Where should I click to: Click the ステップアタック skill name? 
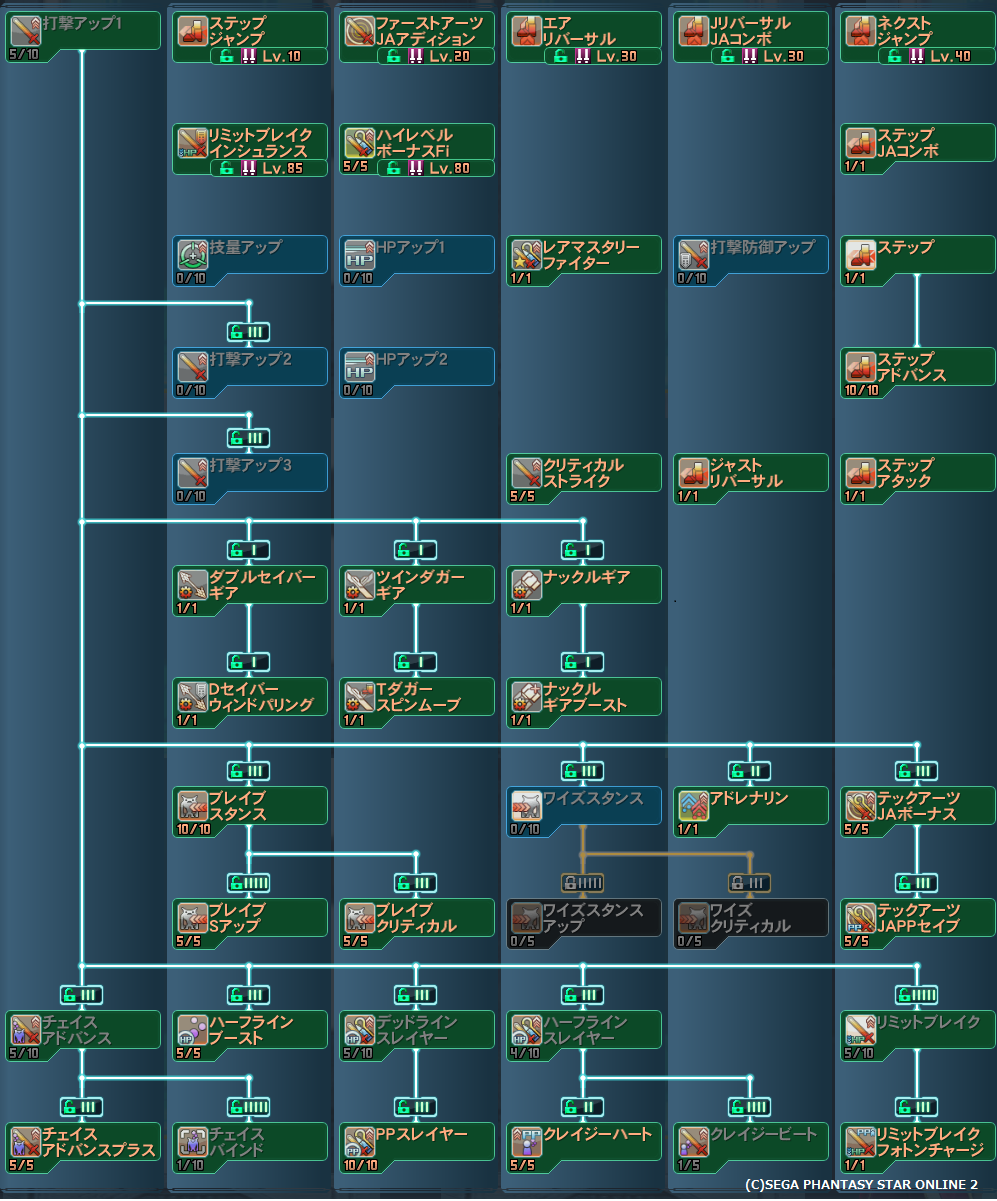905,473
